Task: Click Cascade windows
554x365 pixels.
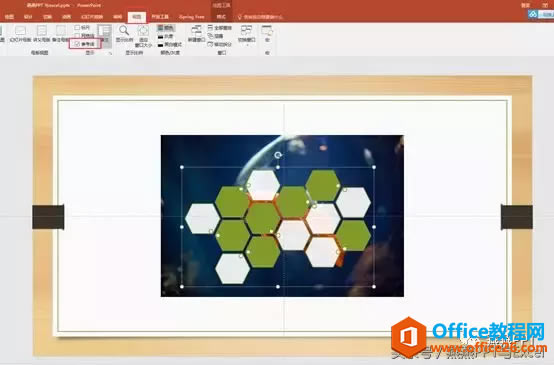Action: click(216, 36)
